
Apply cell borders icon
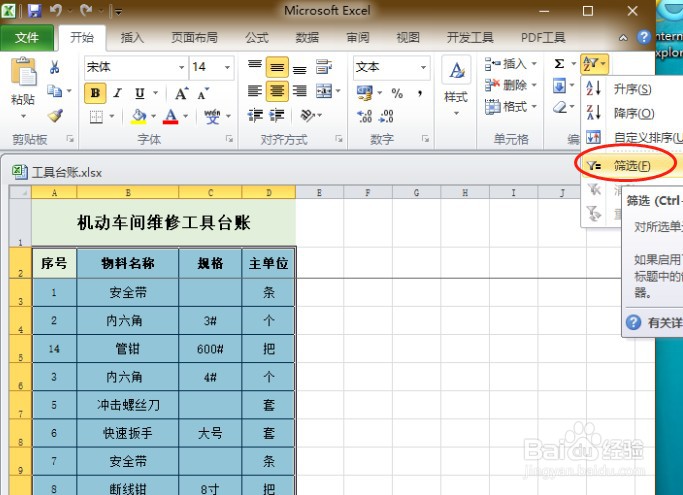tap(96, 116)
